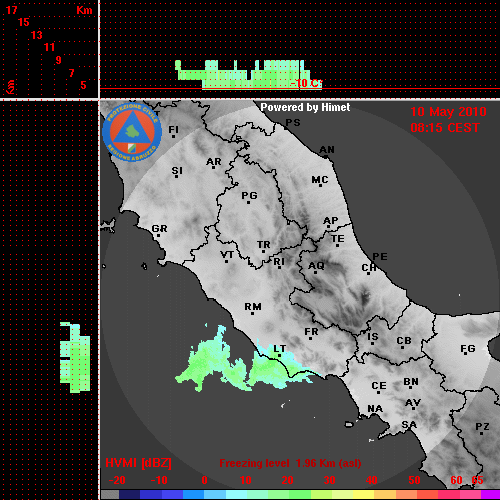Click the green echo in top cross-section

coord(248,75)
